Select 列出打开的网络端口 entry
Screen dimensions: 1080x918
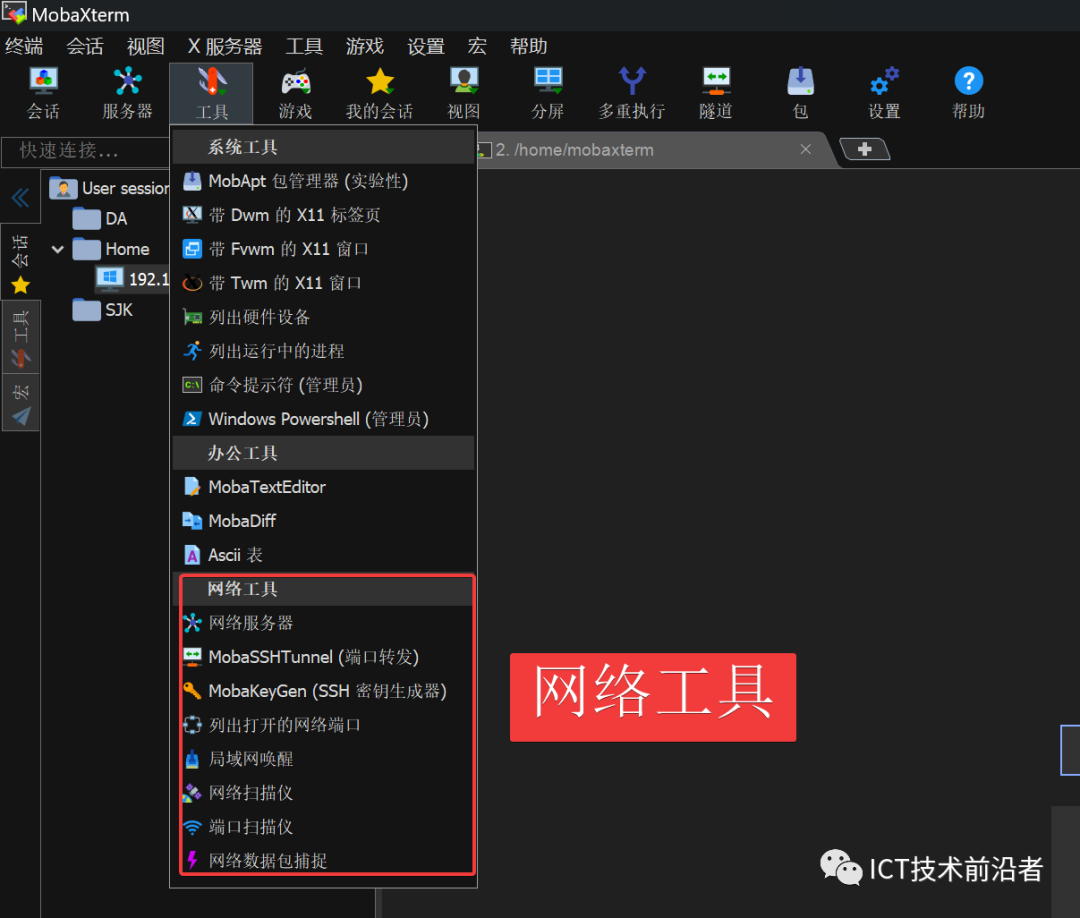[323, 724]
